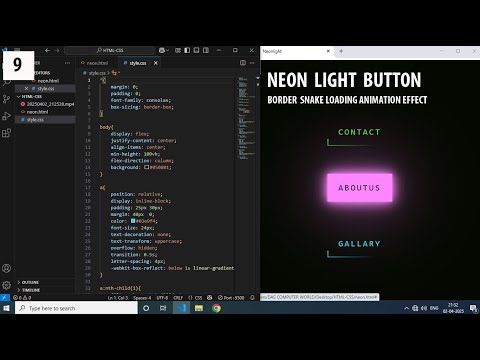Open the Copilot dropdown arrow
This screenshot has width=480, height=360.
click(x=167, y=50)
